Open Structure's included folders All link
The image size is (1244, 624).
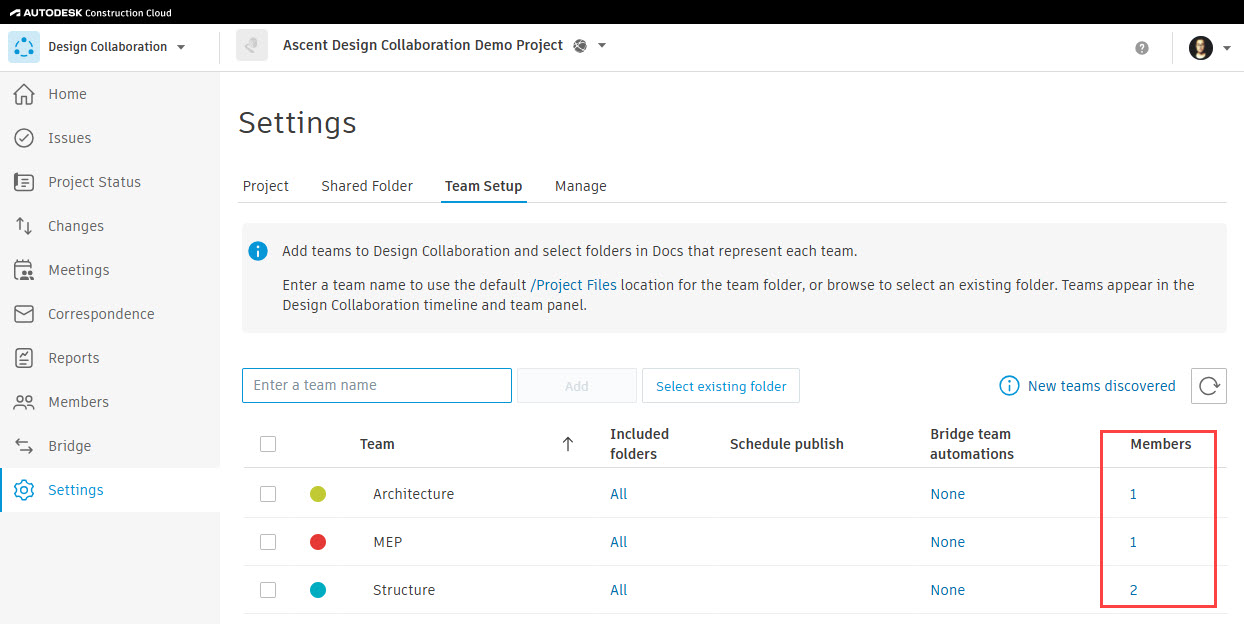pyautogui.click(x=619, y=590)
